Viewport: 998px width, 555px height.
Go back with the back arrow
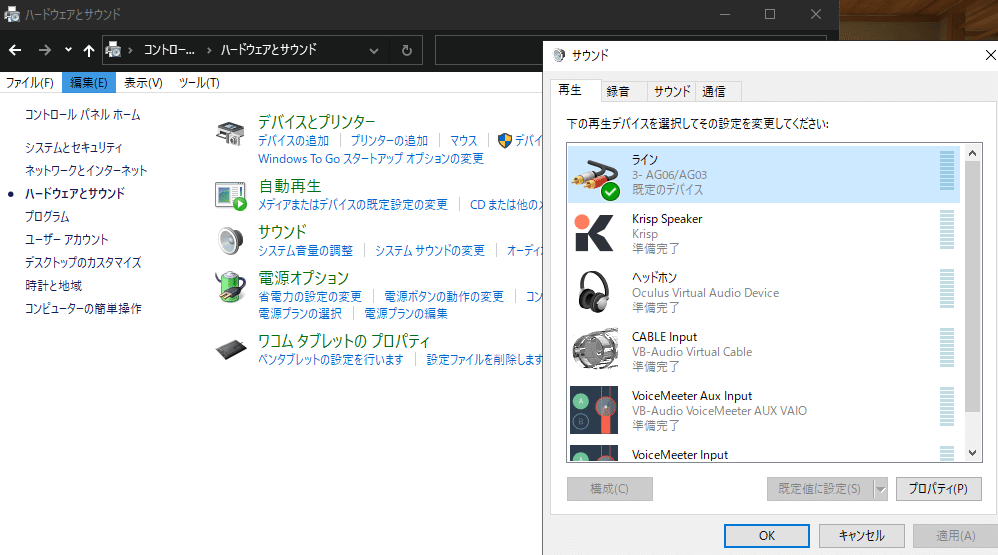15,50
